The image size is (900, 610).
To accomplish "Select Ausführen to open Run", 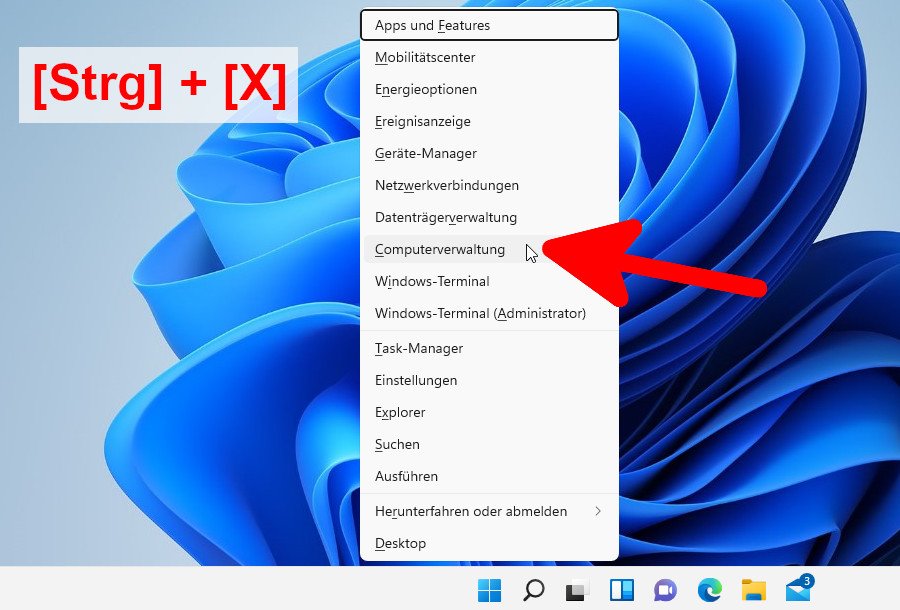I will 406,476.
